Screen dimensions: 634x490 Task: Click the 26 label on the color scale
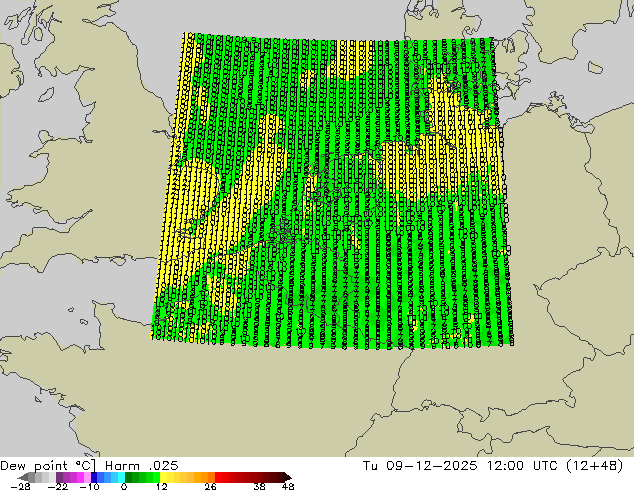pyautogui.click(x=210, y=486)
